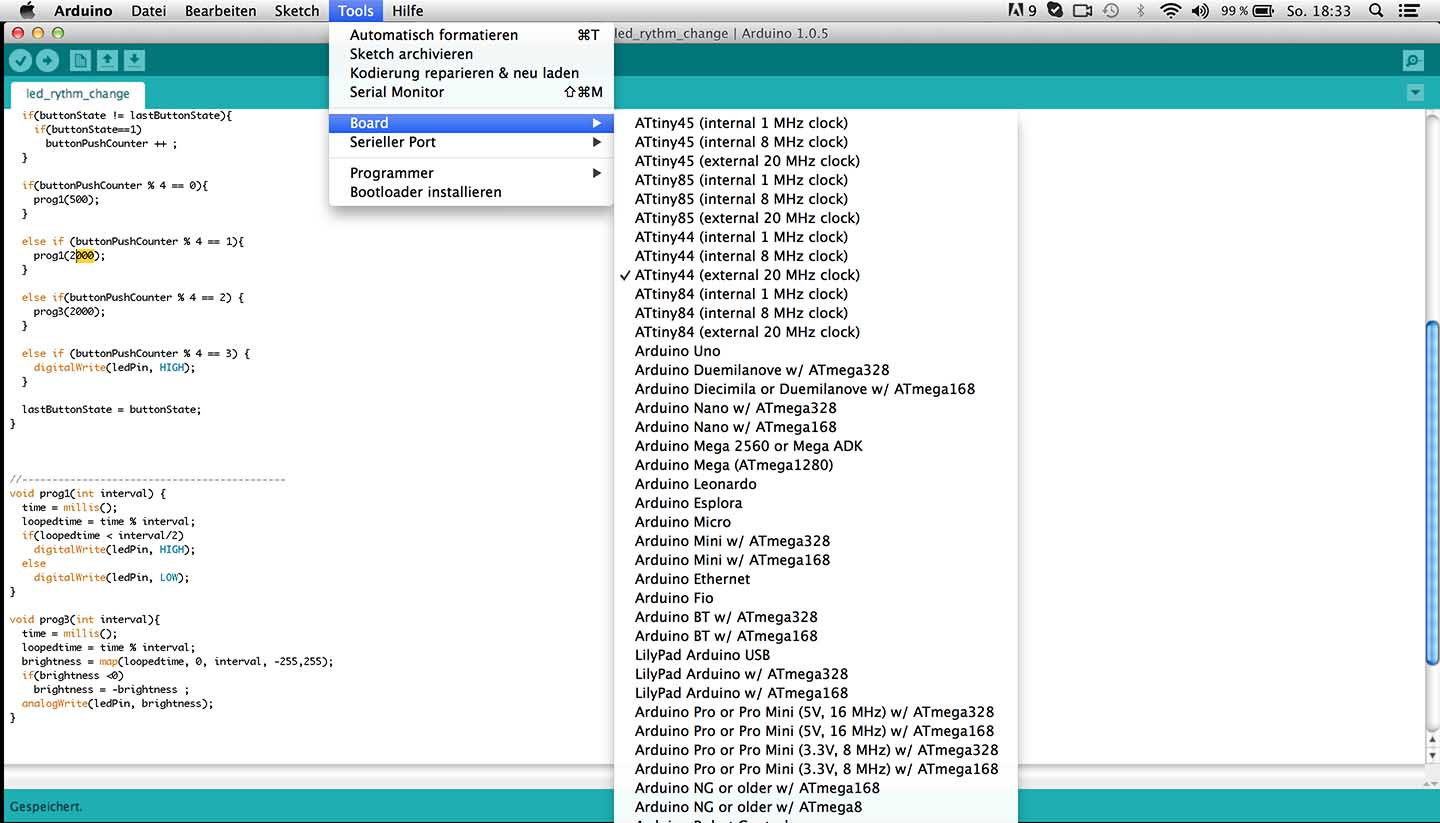Viewport: 1440px width, 823px height.
Task: Expand the Programmer submenu
Action: pos(471,173)
